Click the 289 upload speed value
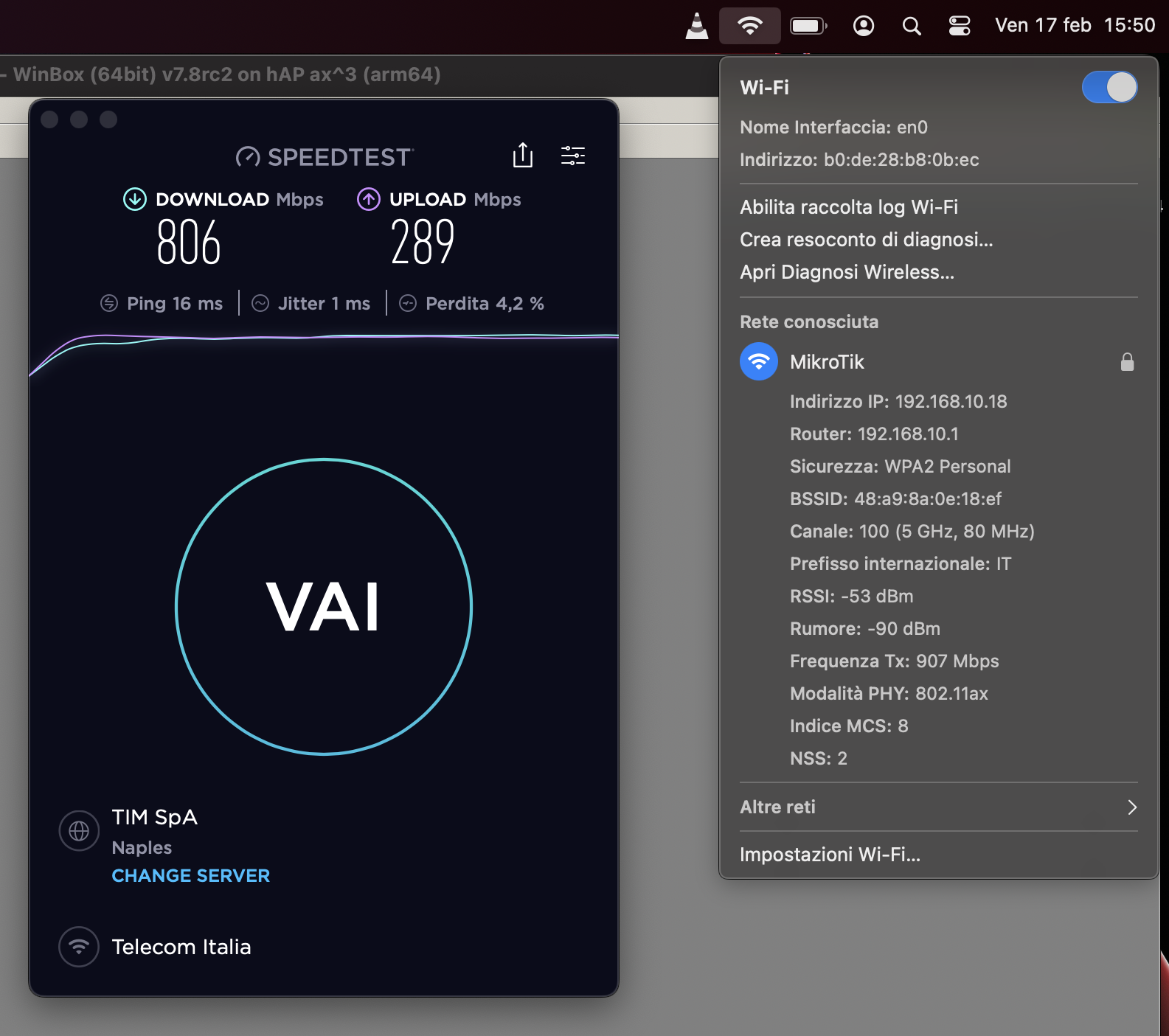 pyautogui.click(x=423, y=242)
